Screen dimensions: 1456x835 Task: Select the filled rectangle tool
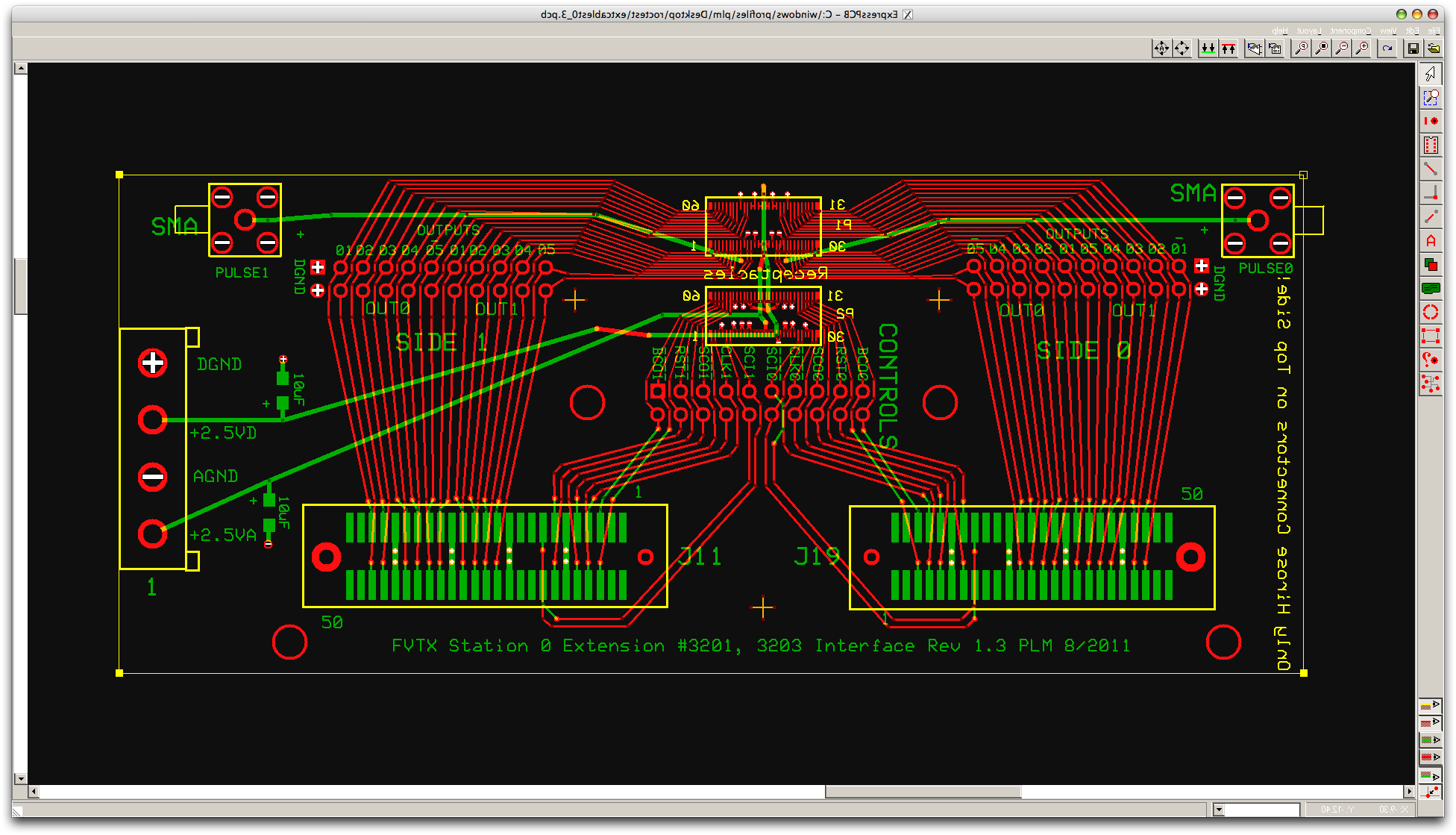tap(1431, 264)
